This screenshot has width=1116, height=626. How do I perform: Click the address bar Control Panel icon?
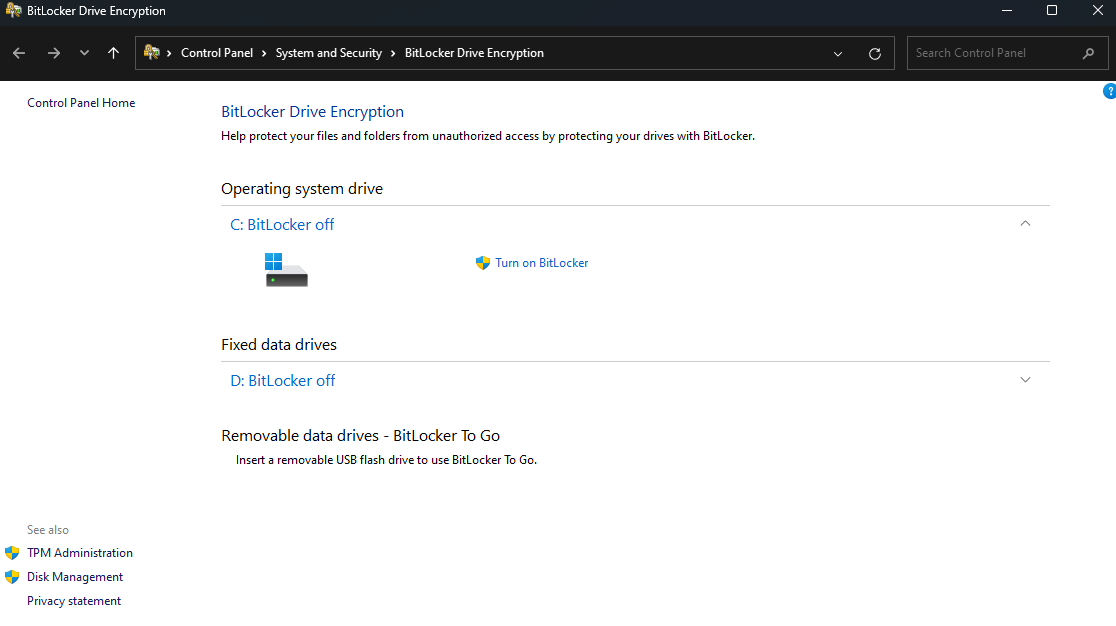pyautogui.click(x=151, y=53)
